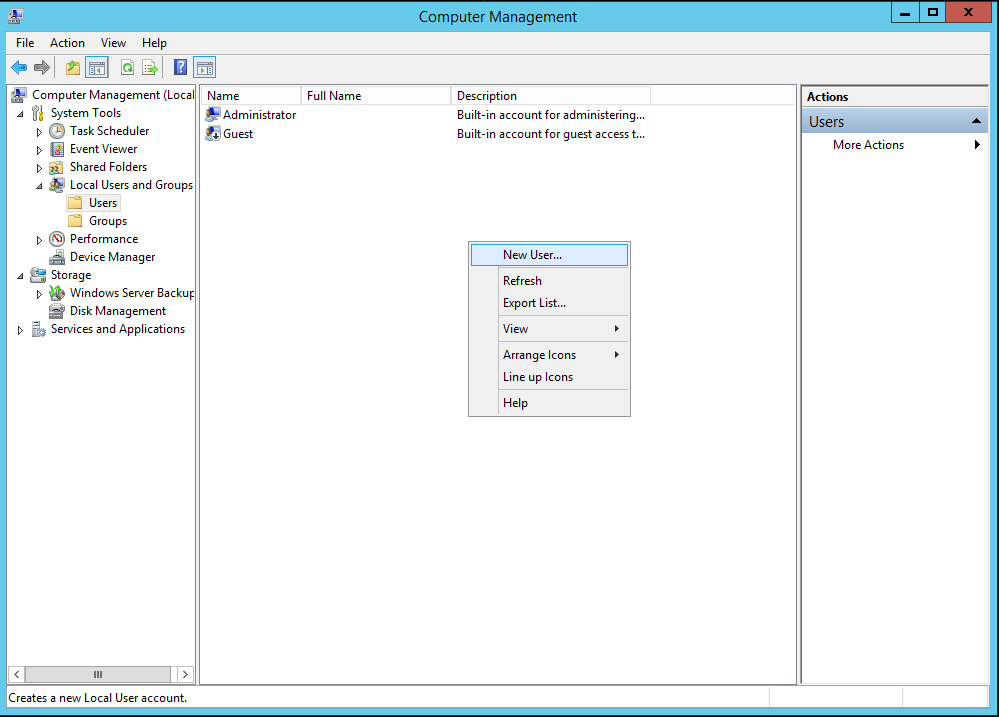Open the File menu
The height and width of the screenshot is (717, 999).
coord(25,43)
